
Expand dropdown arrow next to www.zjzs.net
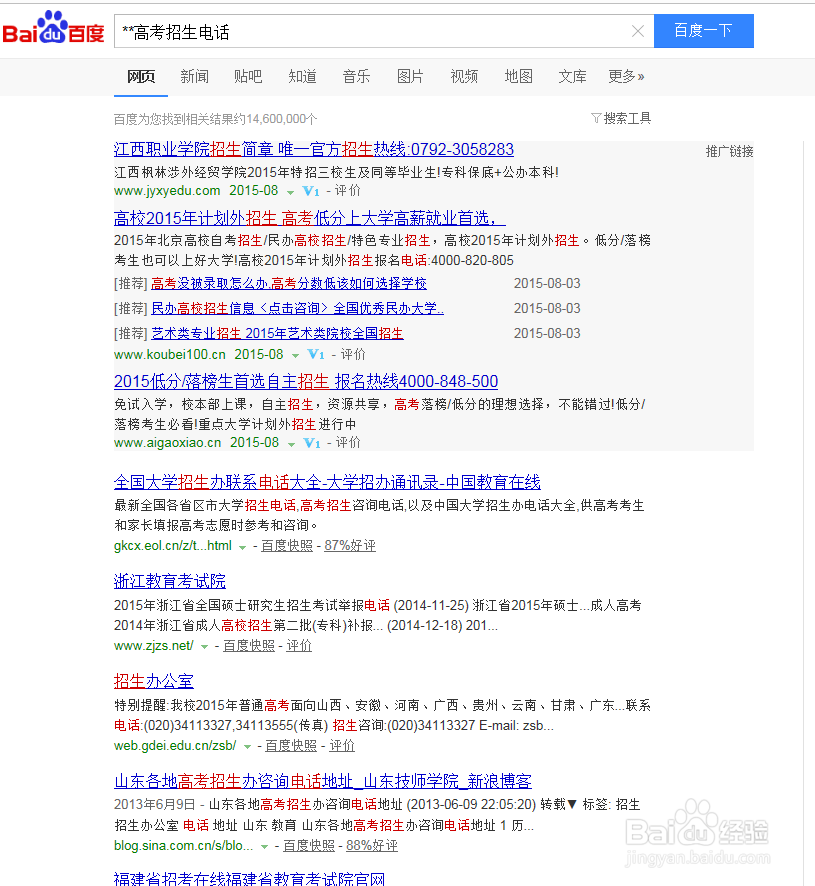click(205, 647)
